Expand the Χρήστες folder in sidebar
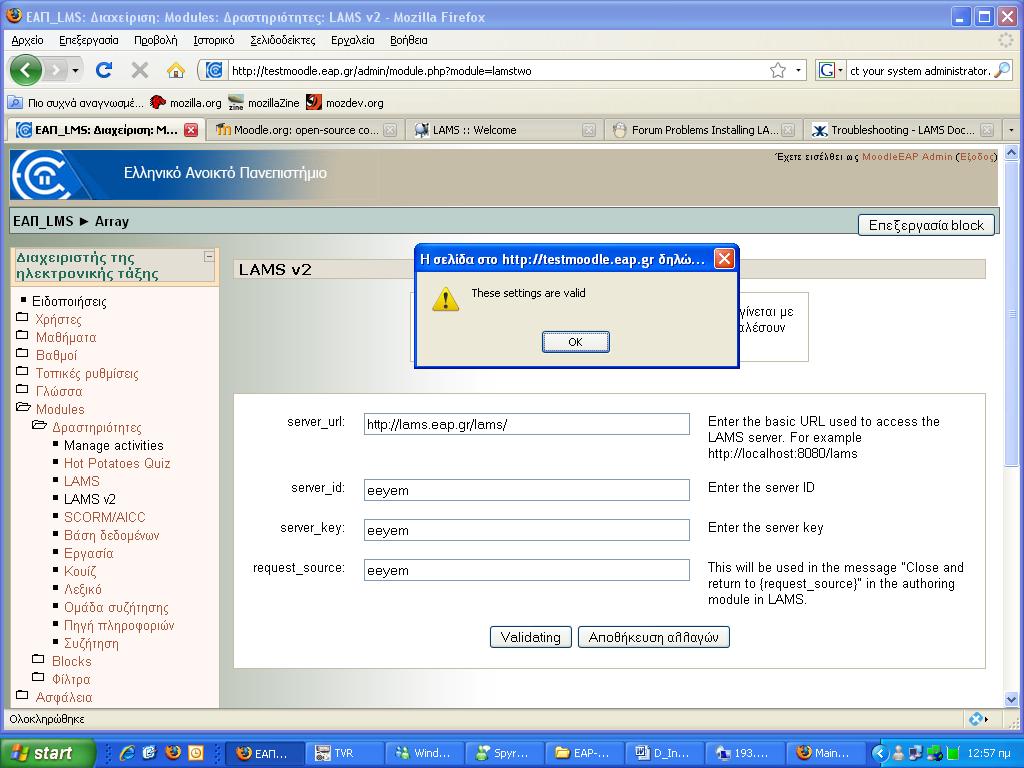1024x768 pixels. (x=58, y=319)
